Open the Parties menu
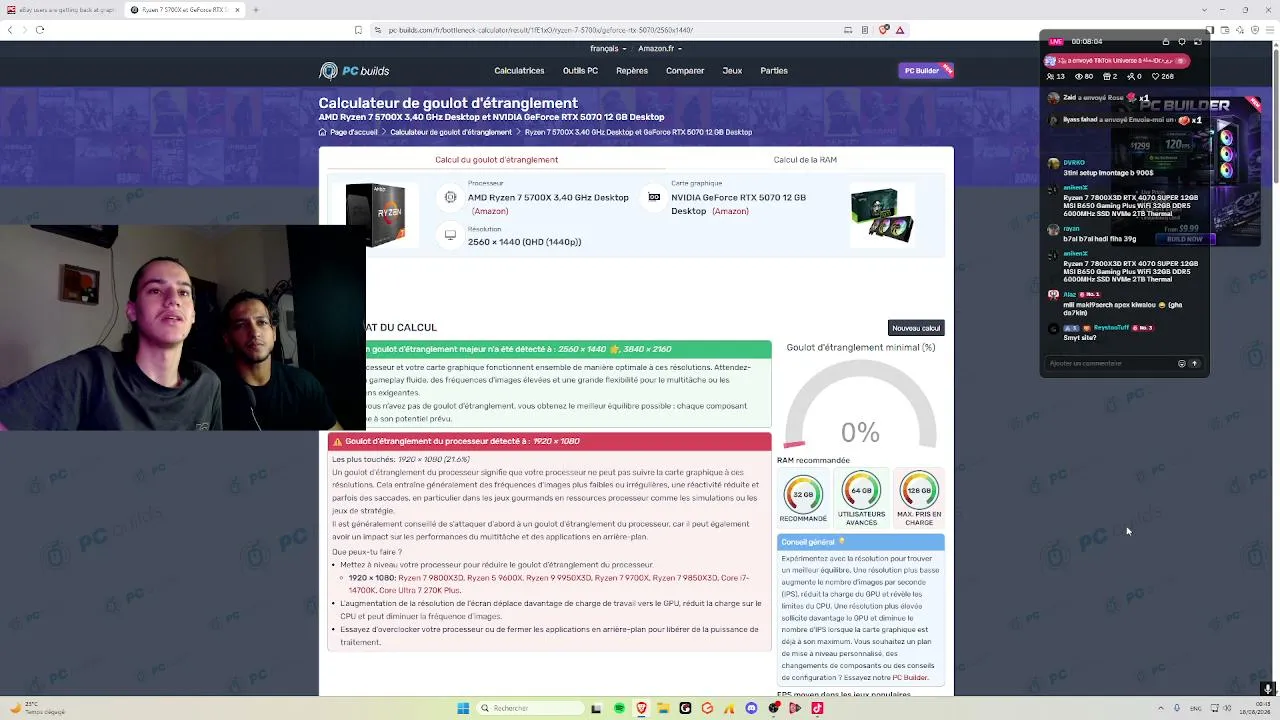The height and width of the screenshot is (720, 1280). tap(774, 71)
